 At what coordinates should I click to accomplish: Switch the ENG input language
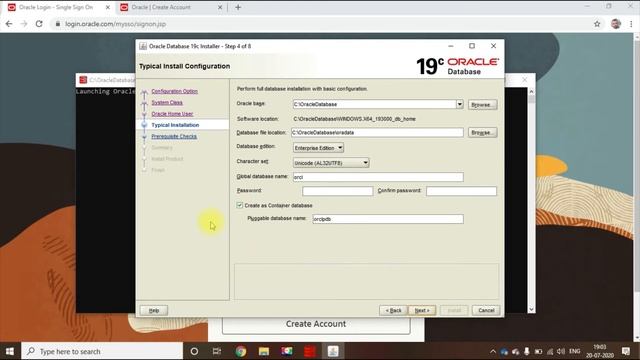pos(575,351)
